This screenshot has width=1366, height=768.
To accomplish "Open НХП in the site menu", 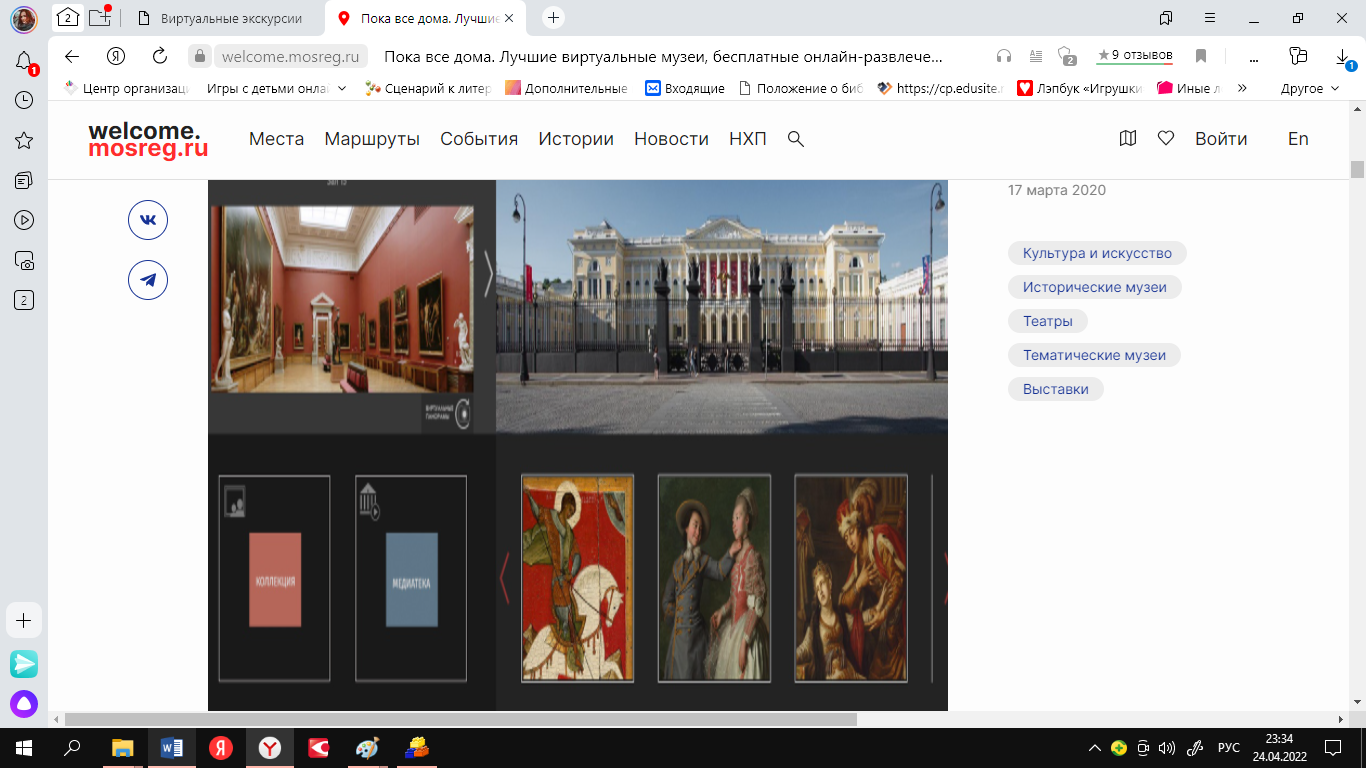I will [x=748, y=139].
